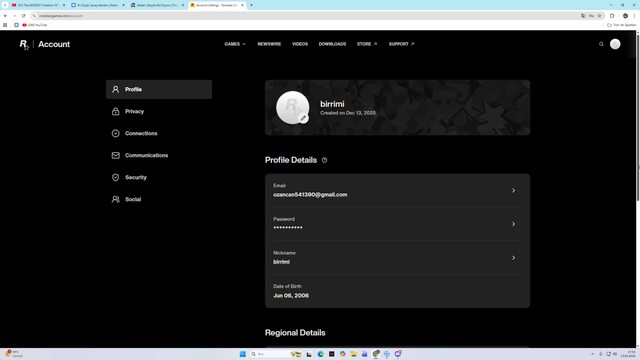Viewport: 640px width, 360px height.
Task: Click the Date of Birth value Jun 06, 2006
Action: coord(291,296)
